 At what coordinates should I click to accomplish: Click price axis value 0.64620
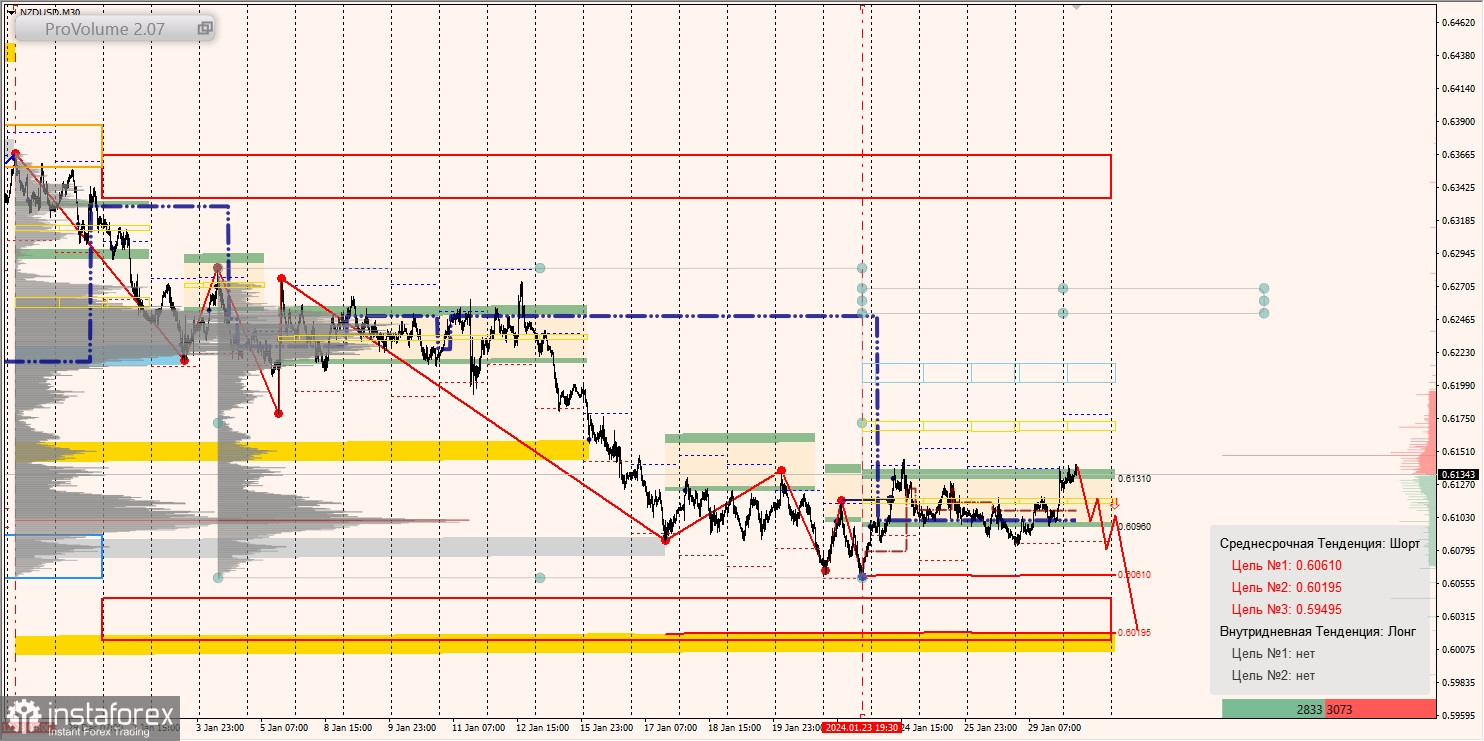coord(1457,22)
